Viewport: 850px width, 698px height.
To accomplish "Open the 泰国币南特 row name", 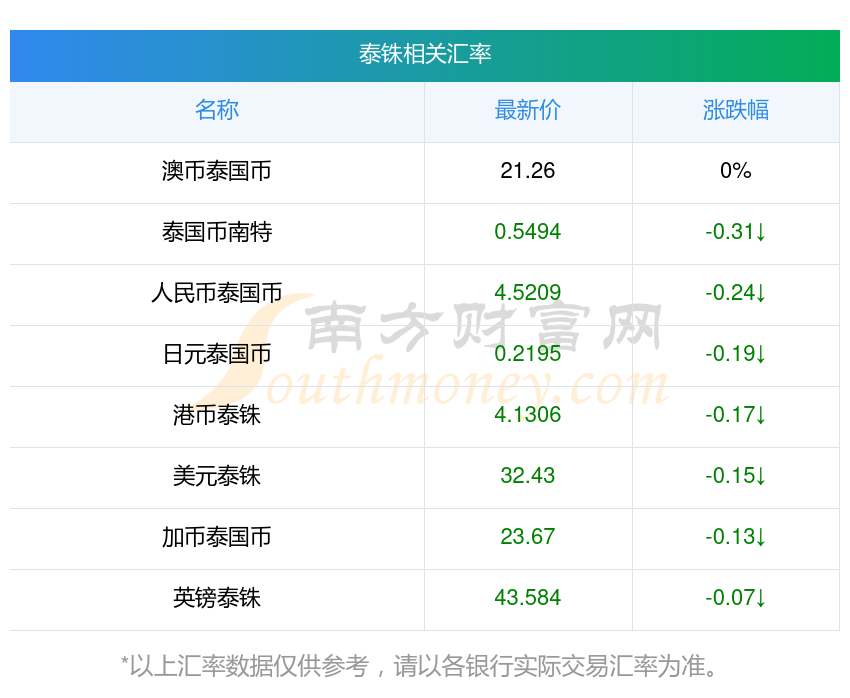I will coord(217,232).
